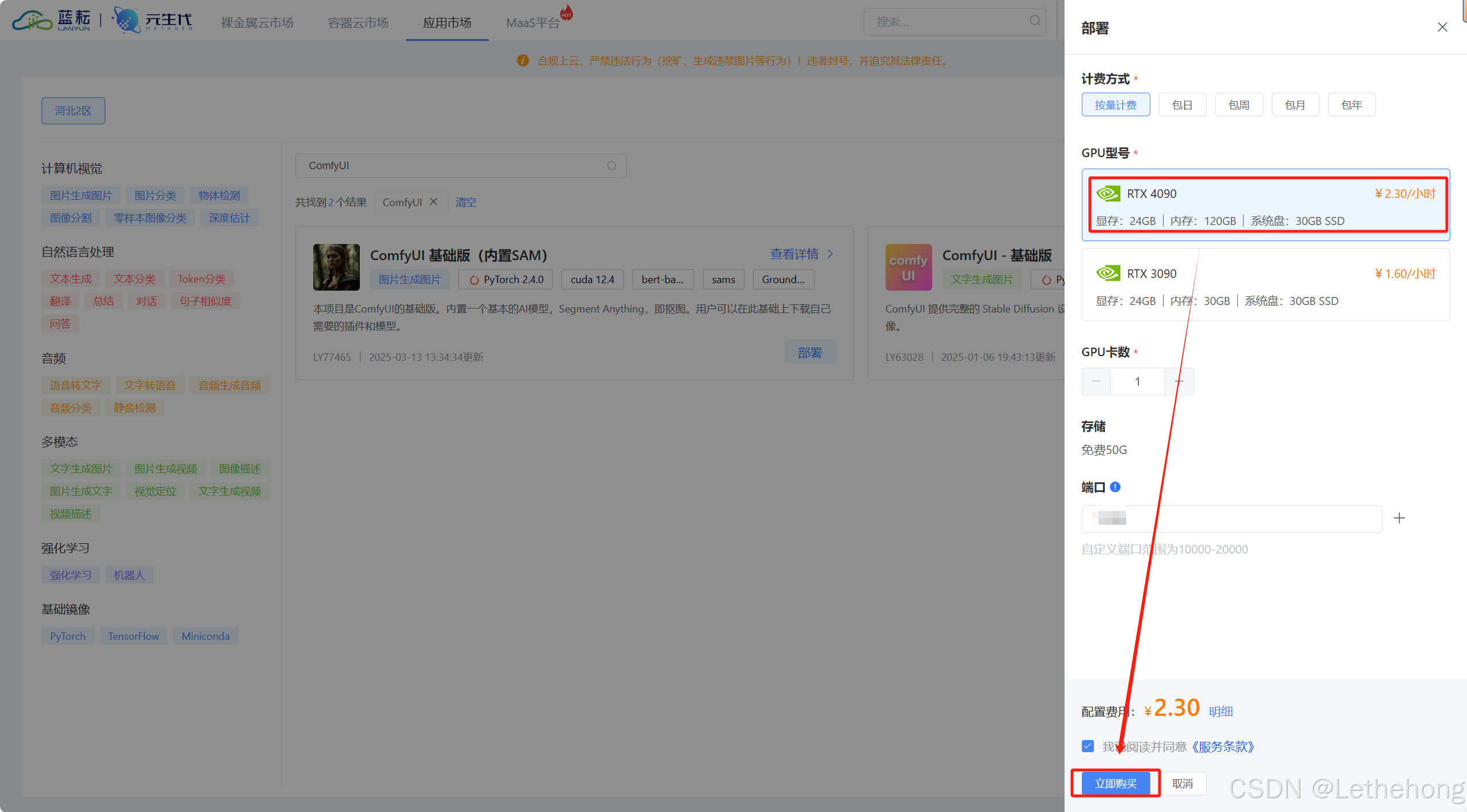The width and height of the screenshot is (1467, 812).
Task: Click the top search bar magnifier icon
Action: pos(1035,21)
